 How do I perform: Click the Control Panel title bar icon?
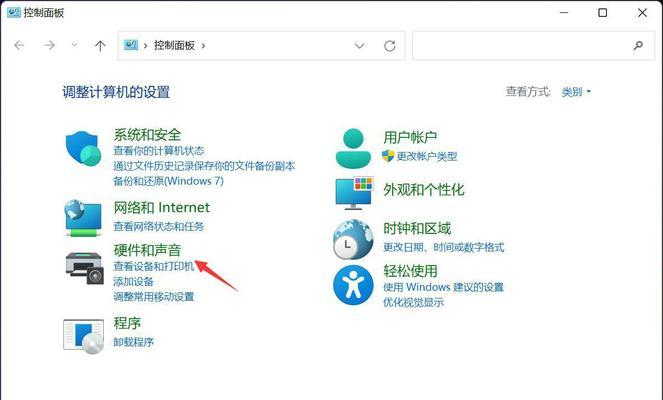14,13
